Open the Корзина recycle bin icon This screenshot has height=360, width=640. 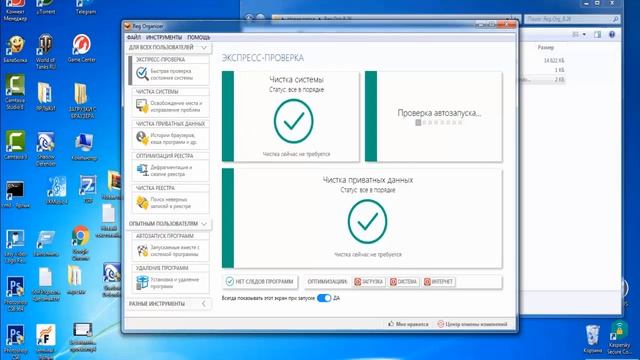[x=592, y=340]
